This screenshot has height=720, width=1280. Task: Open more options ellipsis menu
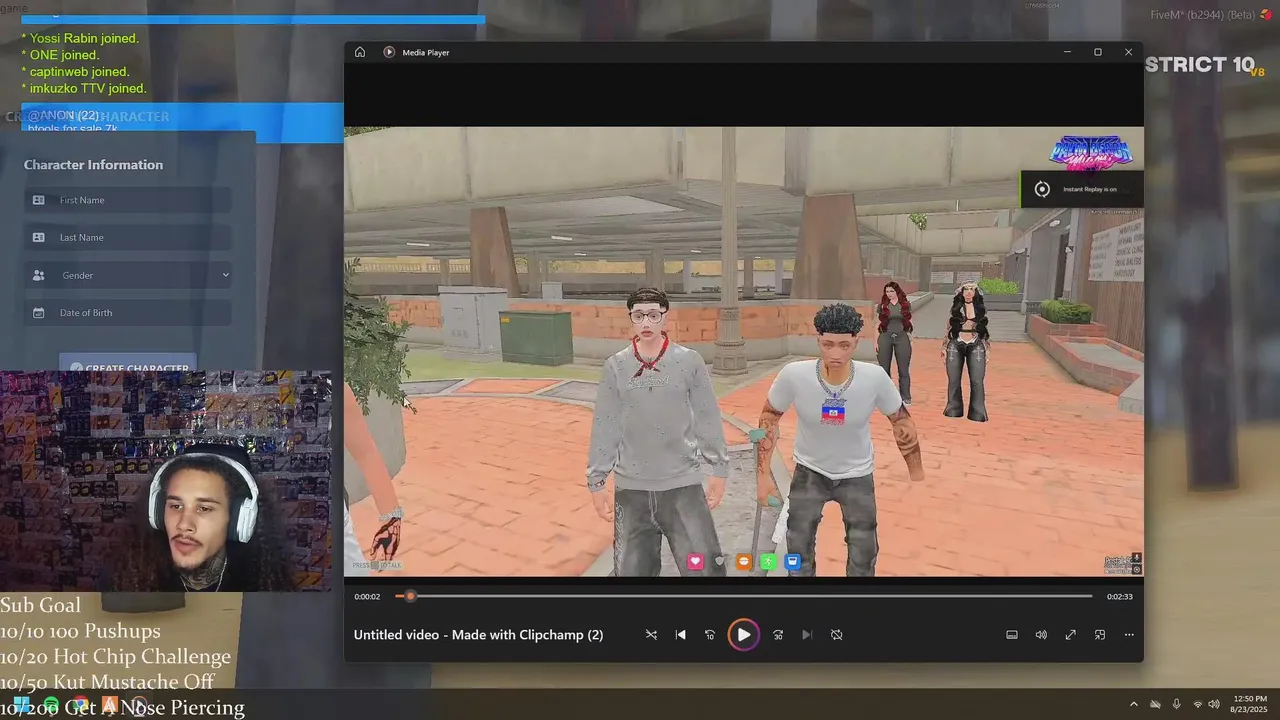1129,635
